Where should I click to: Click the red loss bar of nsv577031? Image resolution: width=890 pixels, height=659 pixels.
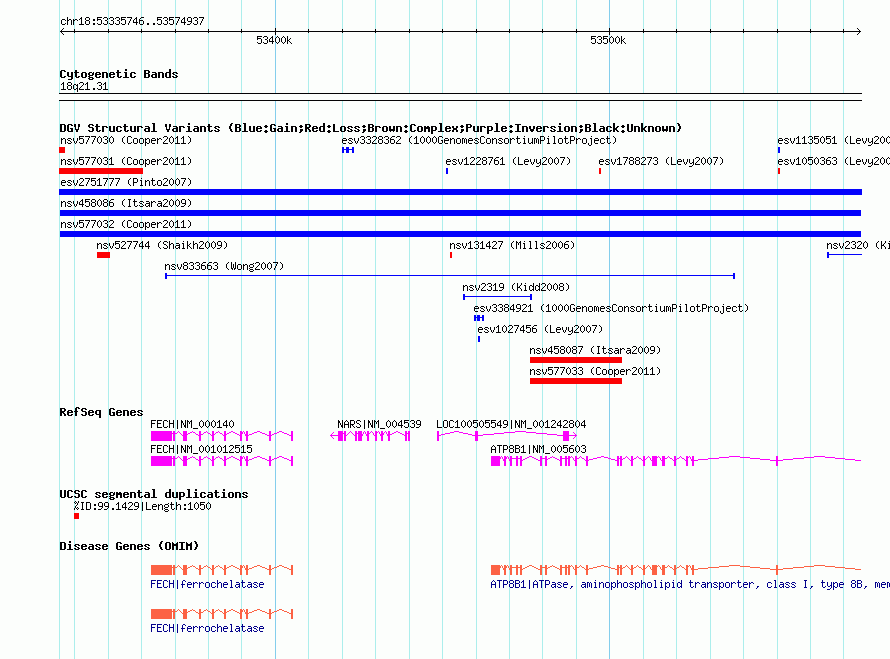pyautogui.click(x=101, y=171)
